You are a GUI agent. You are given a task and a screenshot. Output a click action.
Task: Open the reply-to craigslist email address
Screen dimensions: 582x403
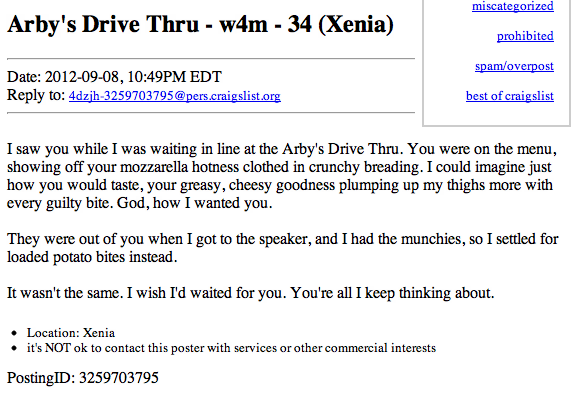[174, 96]
